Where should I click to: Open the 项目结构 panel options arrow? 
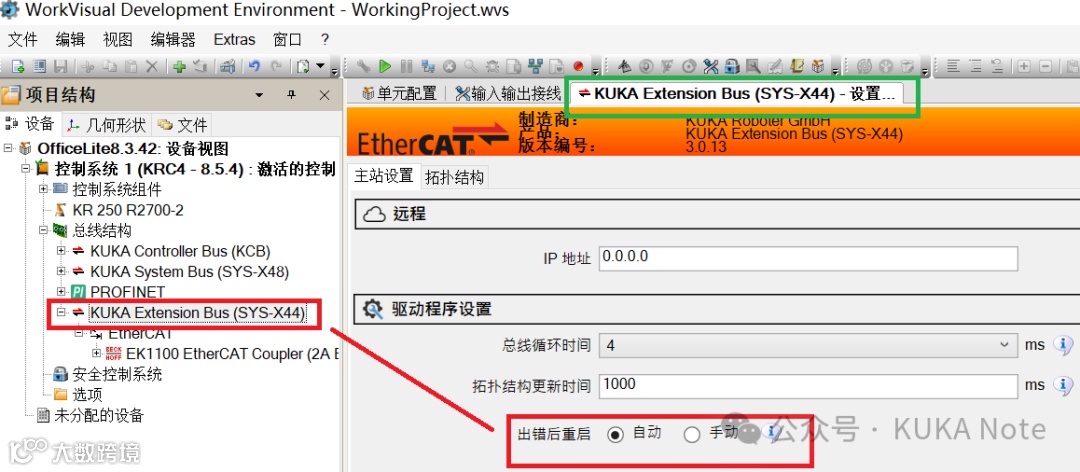coord(259,95)
